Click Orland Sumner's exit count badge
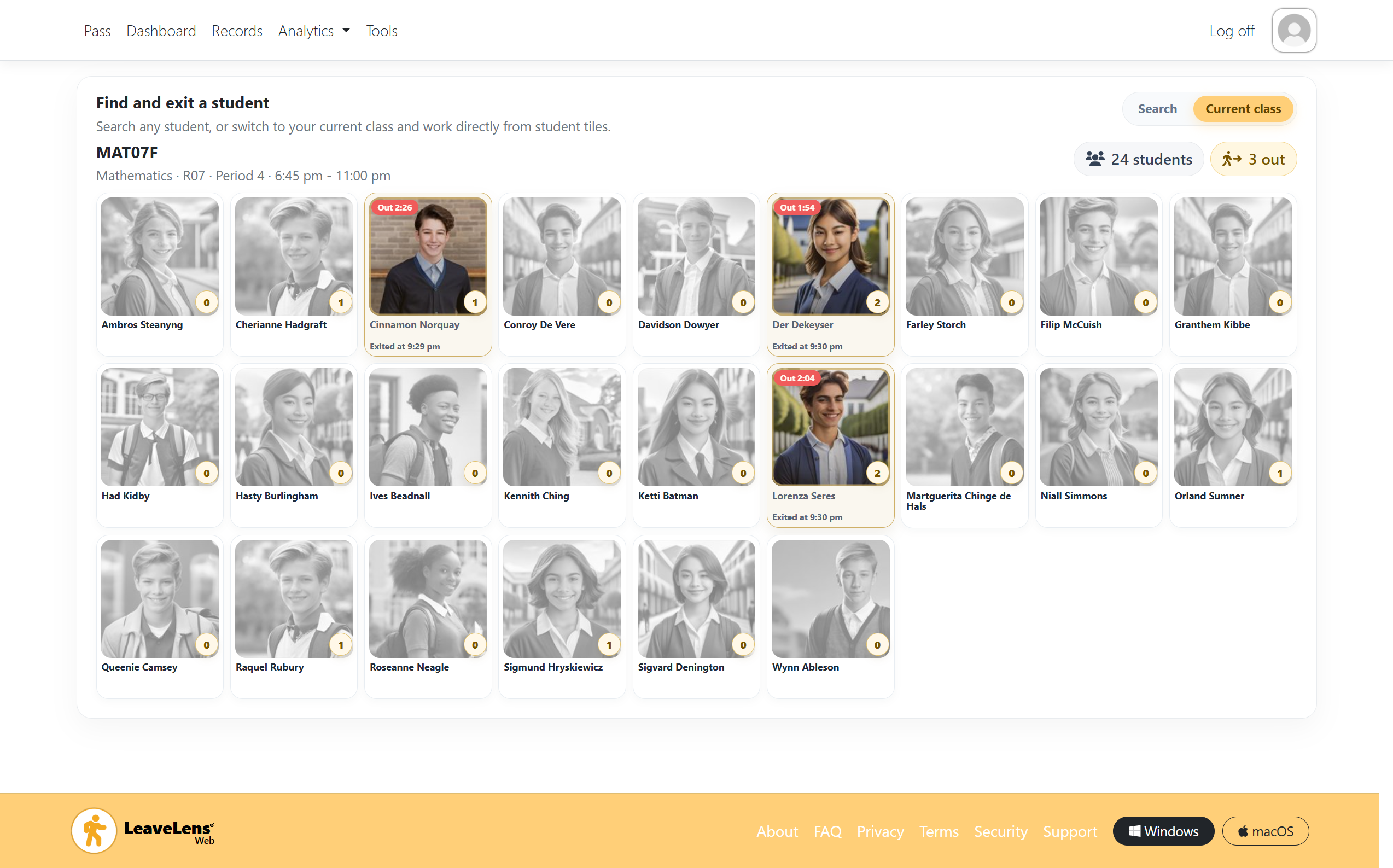The width and height of the screenshot is (1393, 868). point(1279,474)
